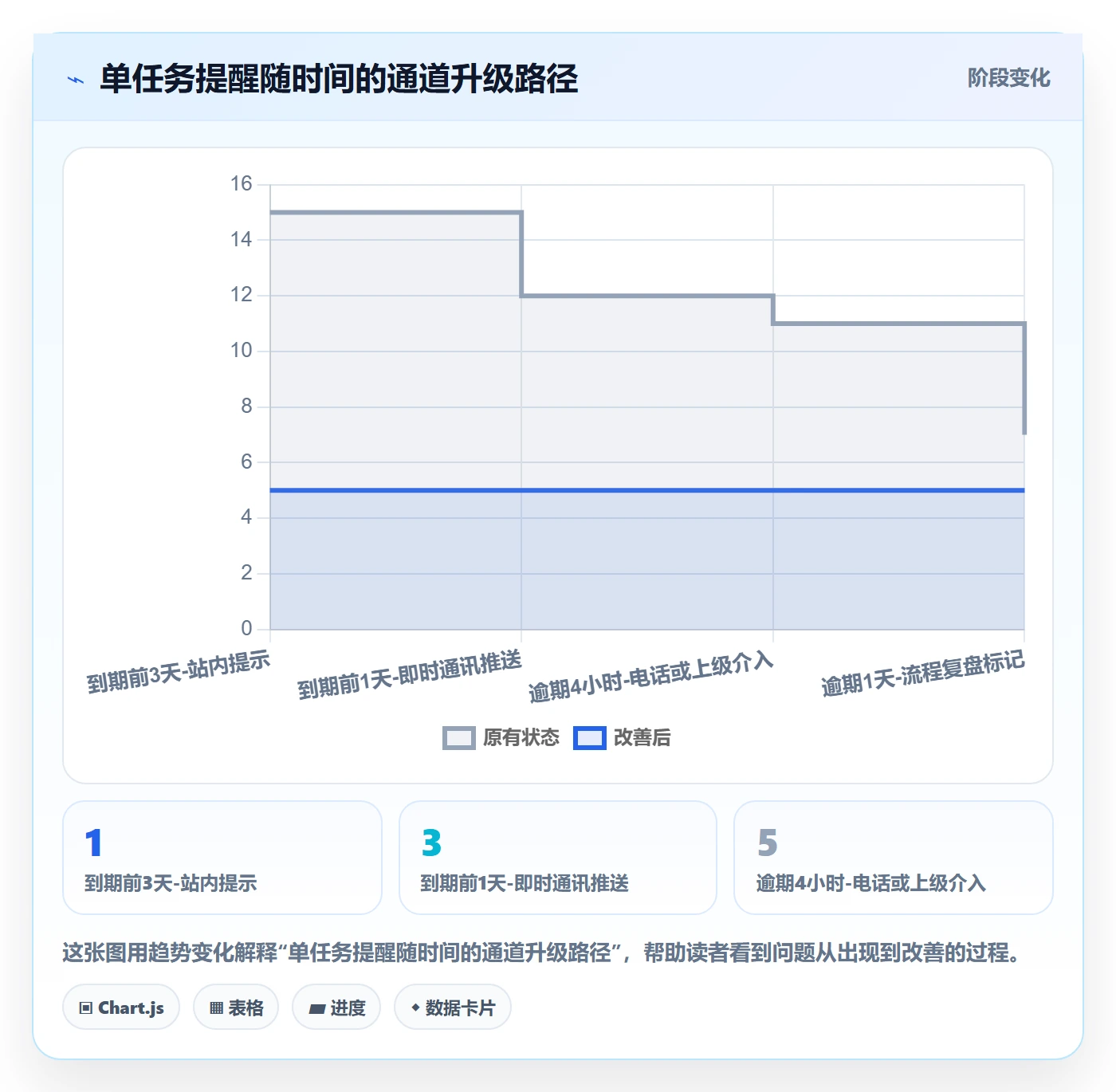The width and height of the screenshot is (1116, 1092).
Task: Click the description sentence below the cards
Action: pos(543,953)
